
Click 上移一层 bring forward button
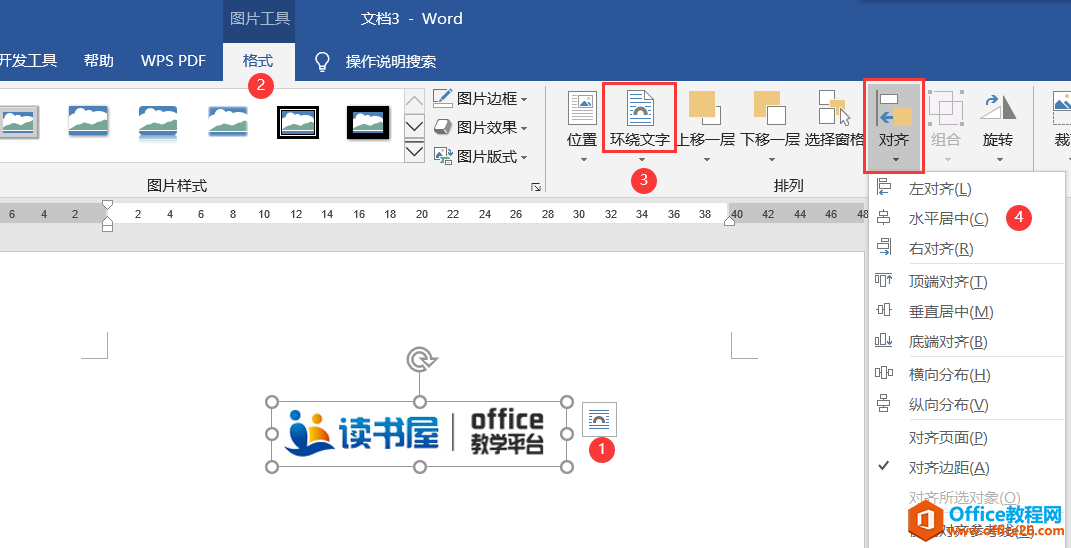pos(706,118)
